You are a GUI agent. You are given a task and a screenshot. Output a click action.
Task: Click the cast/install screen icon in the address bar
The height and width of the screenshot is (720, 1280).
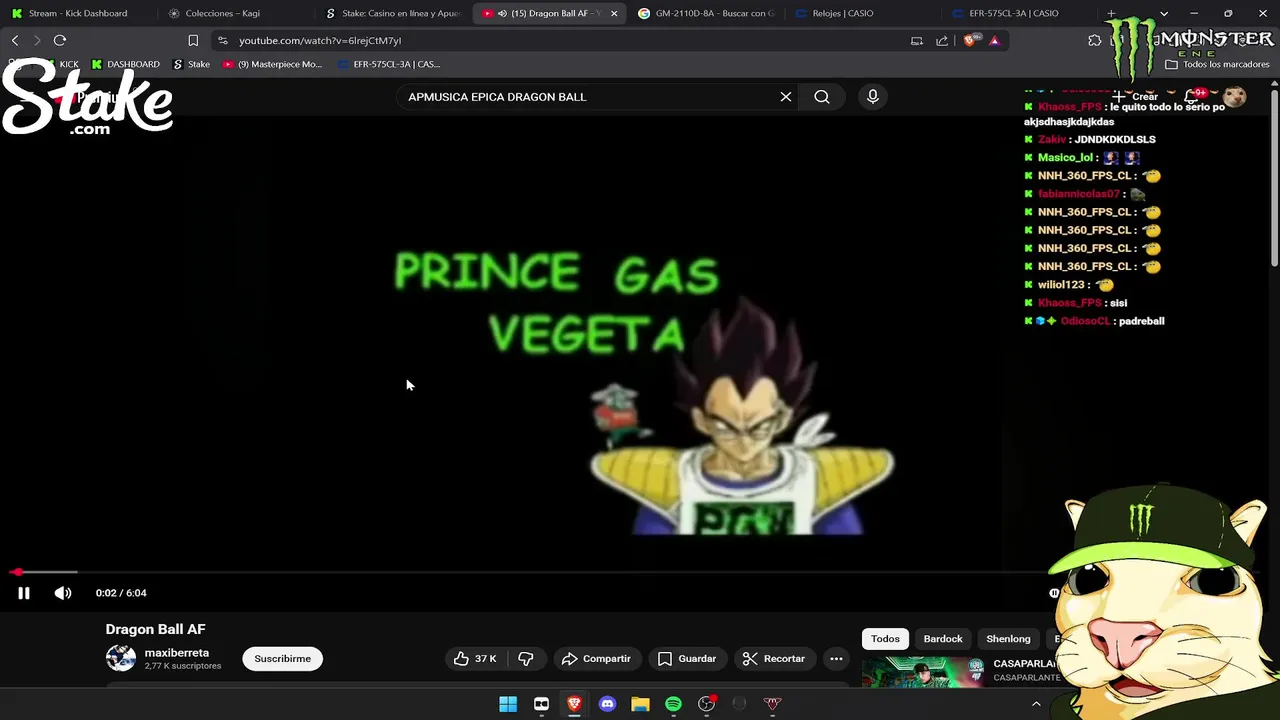coord(917,40)
